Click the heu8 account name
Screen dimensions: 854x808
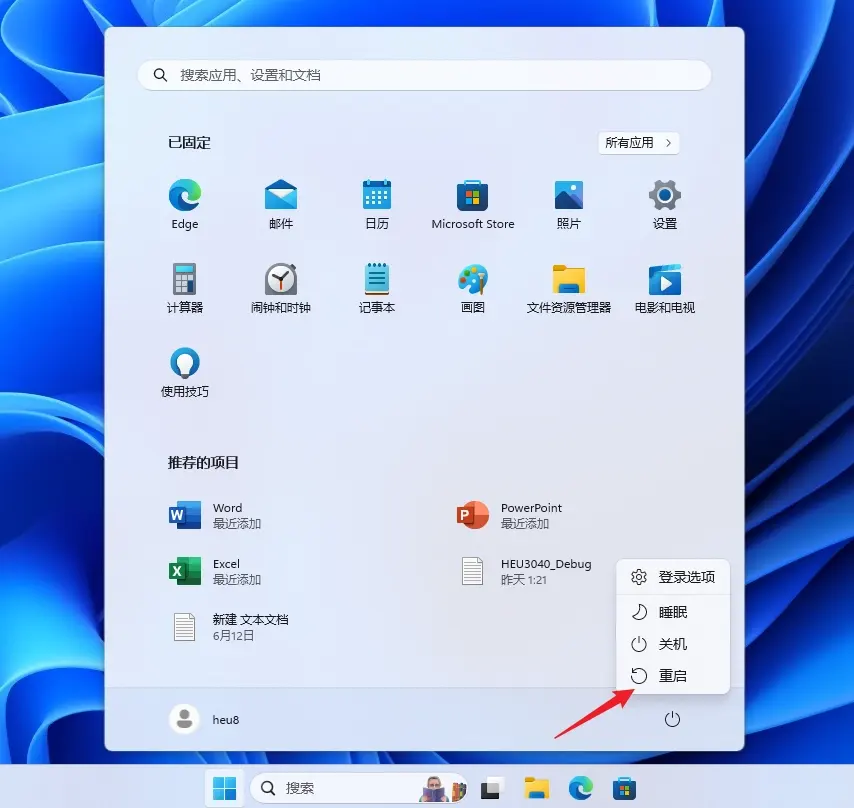pyautogui.click(x=225, y=720)
